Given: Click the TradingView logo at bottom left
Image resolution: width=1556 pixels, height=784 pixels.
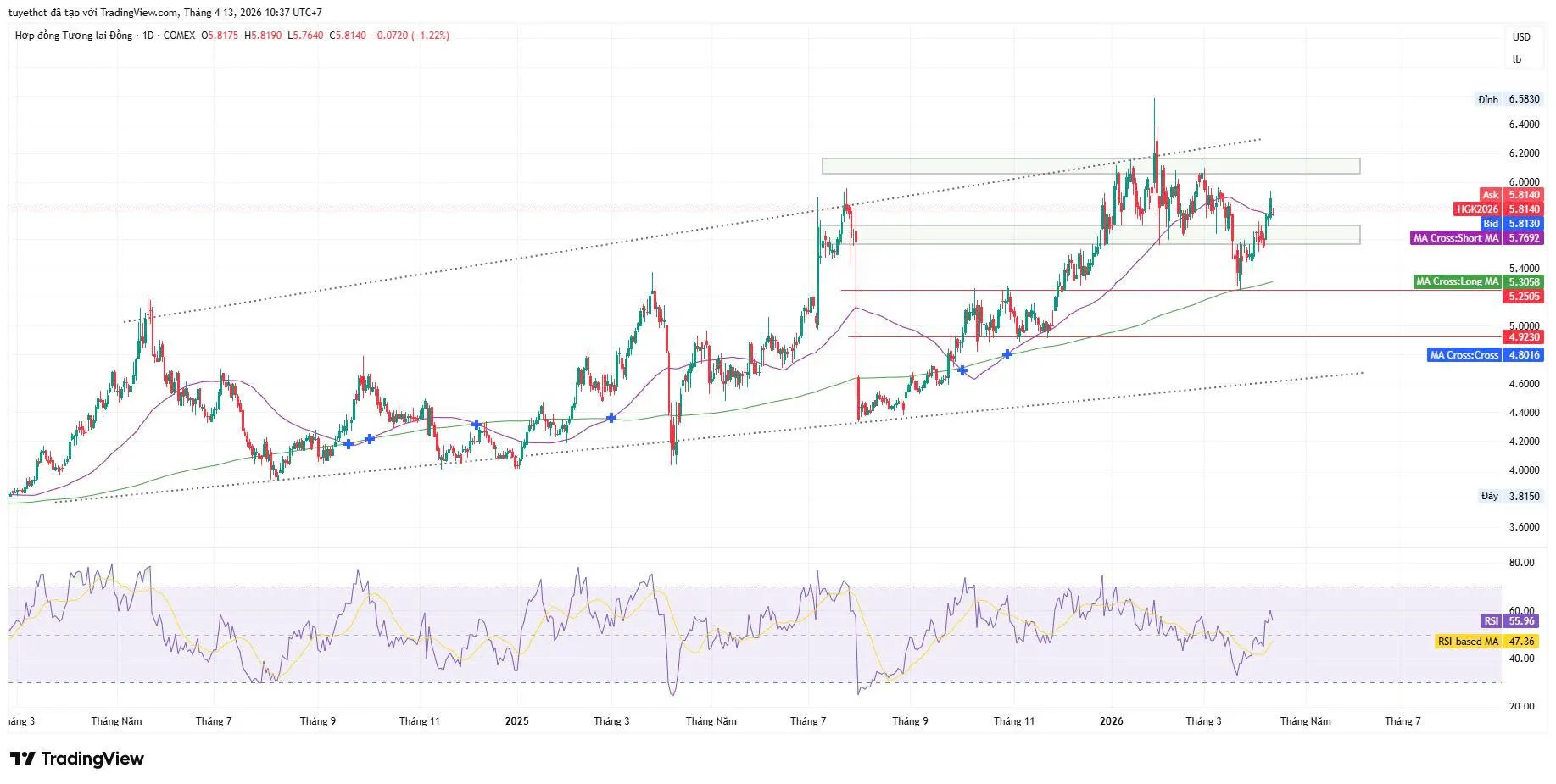Looking at the screenshot, I should pyautogui.click(x=77, y=759).
